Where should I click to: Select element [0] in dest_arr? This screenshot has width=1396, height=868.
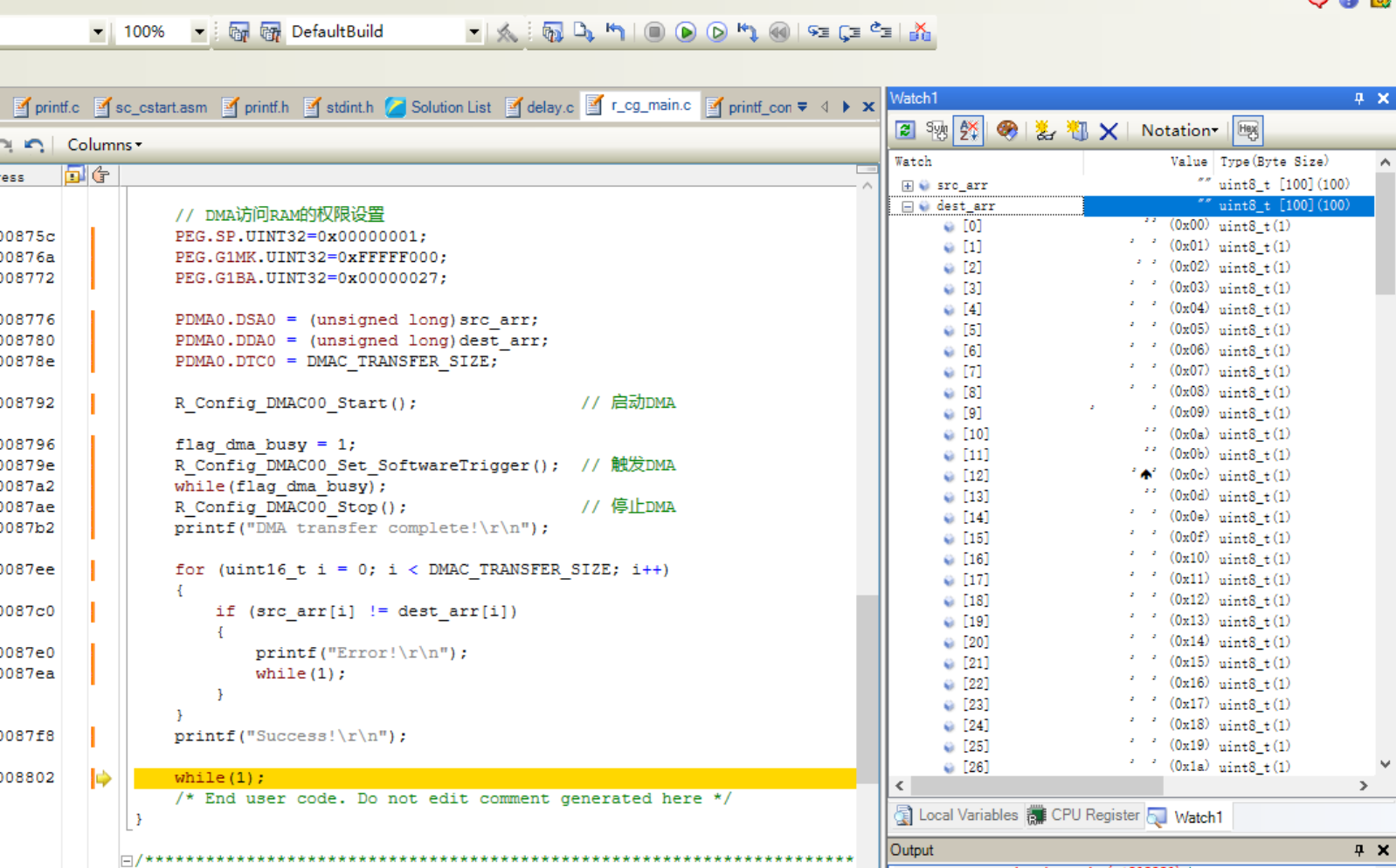[x=1132, y=226]
